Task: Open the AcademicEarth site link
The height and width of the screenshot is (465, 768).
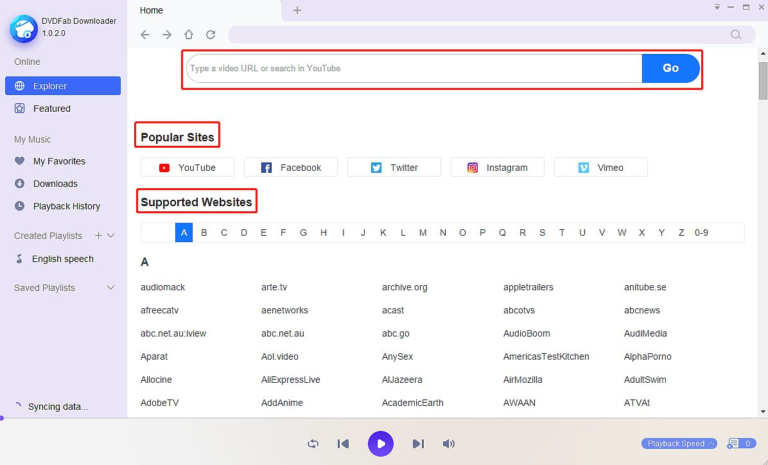Action: coord(412,403)
